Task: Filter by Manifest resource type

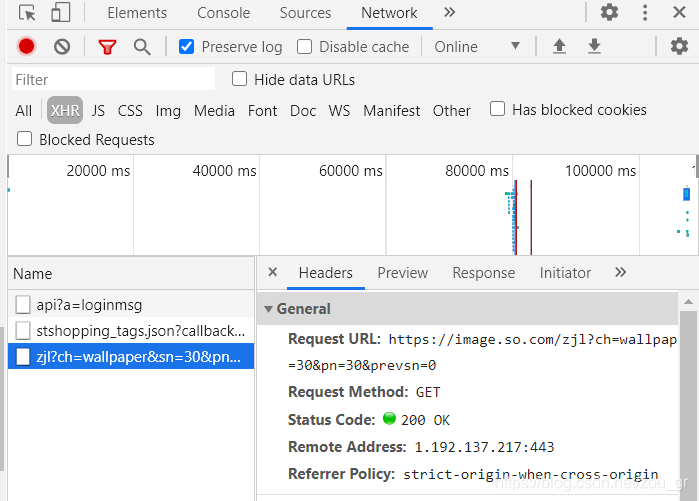Action: (x=391, y=111)
